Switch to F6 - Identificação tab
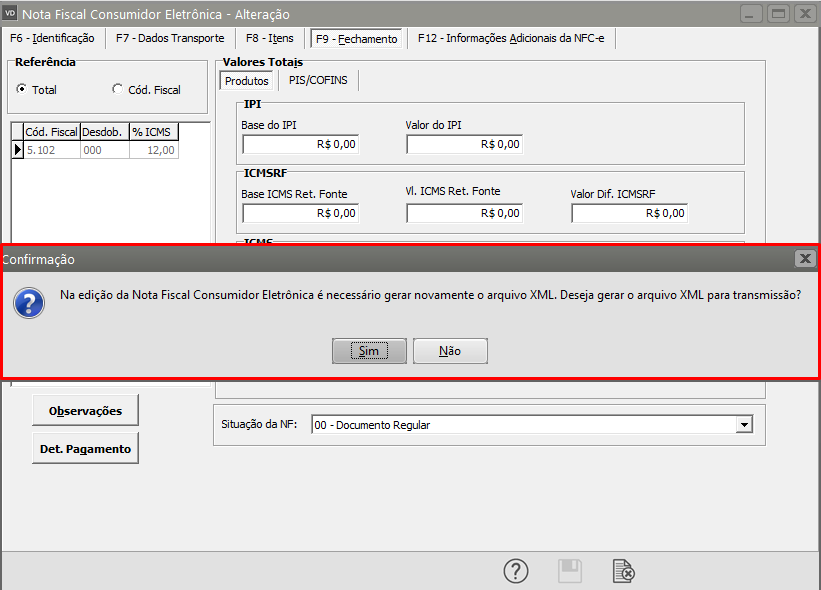This screenshot has width=821, height=590. coord(52,38)
